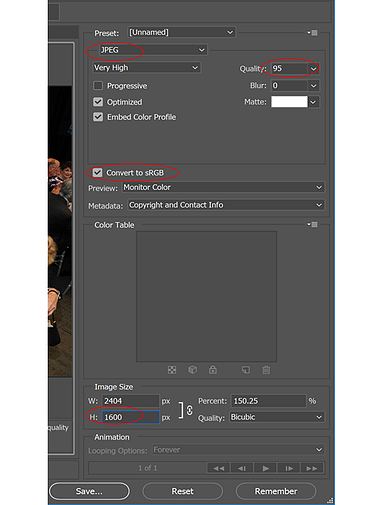379x505 pixels.
Task: Expand the Quality slider arrow
Action: [313, 69]
